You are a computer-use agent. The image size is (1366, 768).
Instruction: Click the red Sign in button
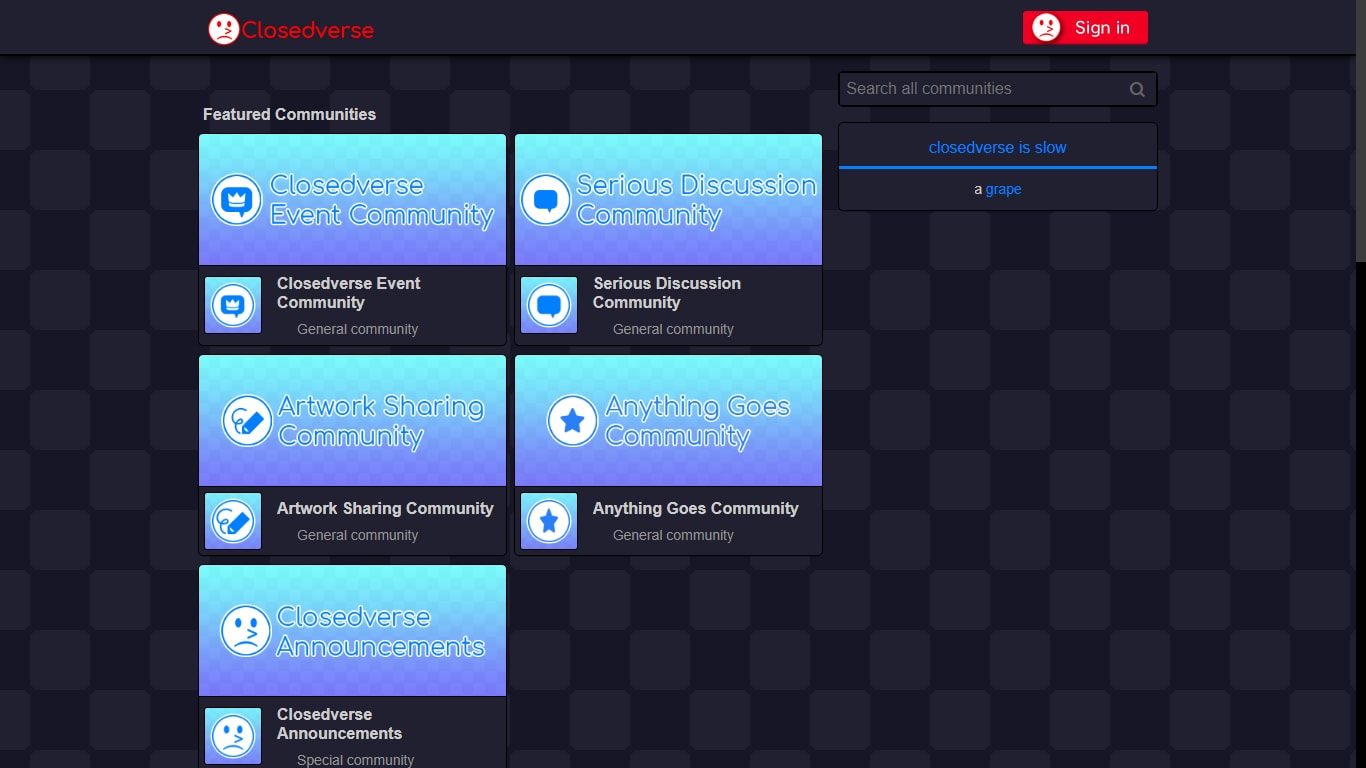(1085, 28)
